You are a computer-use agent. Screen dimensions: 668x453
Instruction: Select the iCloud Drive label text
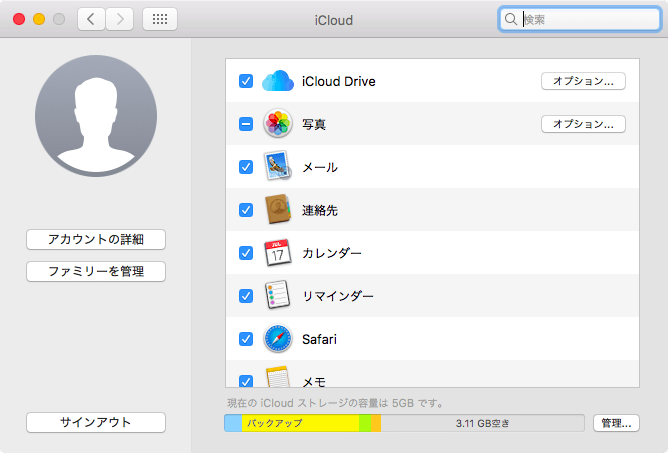[x=339, y=81]
